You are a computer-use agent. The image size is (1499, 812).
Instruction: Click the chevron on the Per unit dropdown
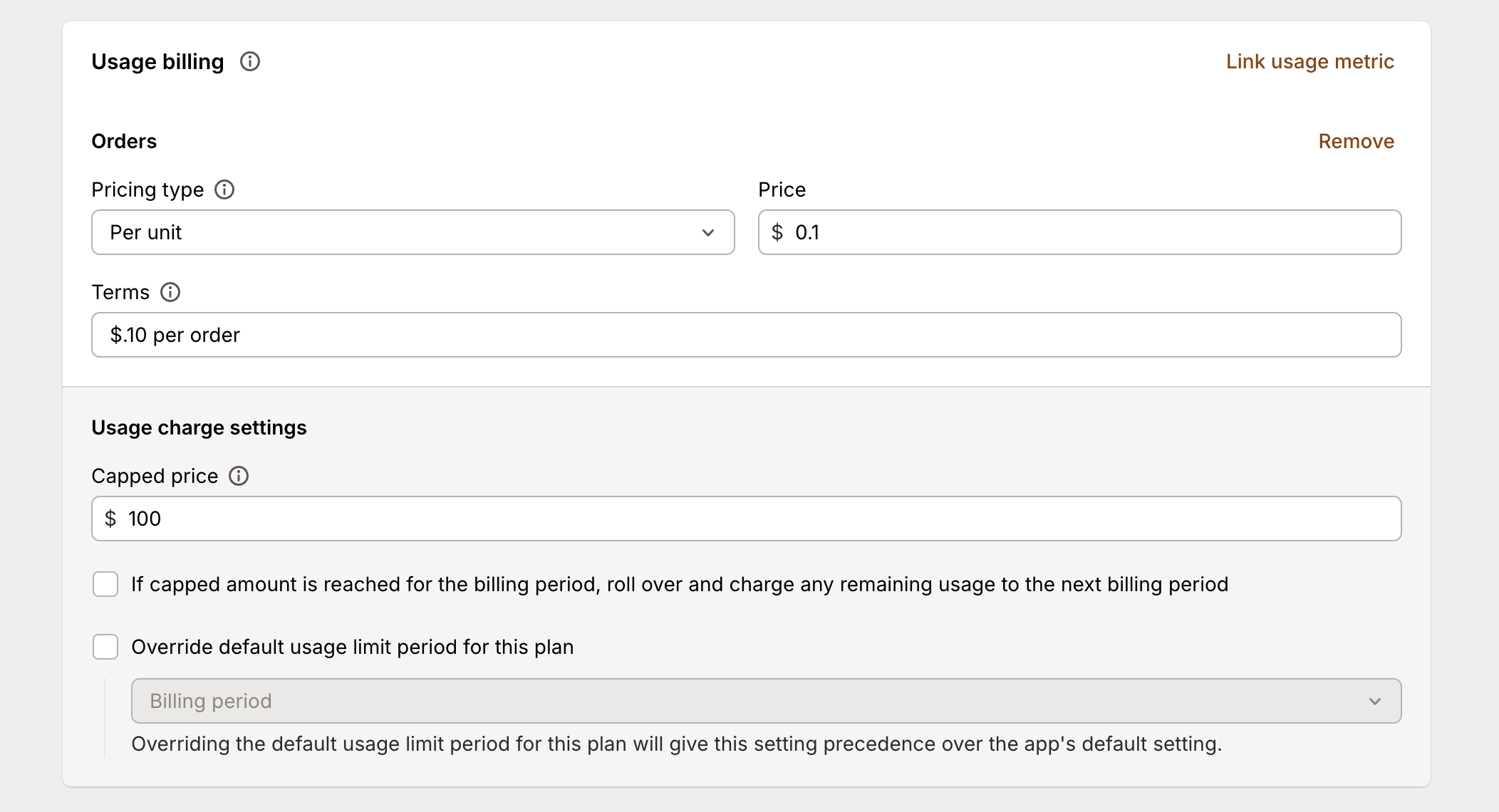[x=707, y=232]
